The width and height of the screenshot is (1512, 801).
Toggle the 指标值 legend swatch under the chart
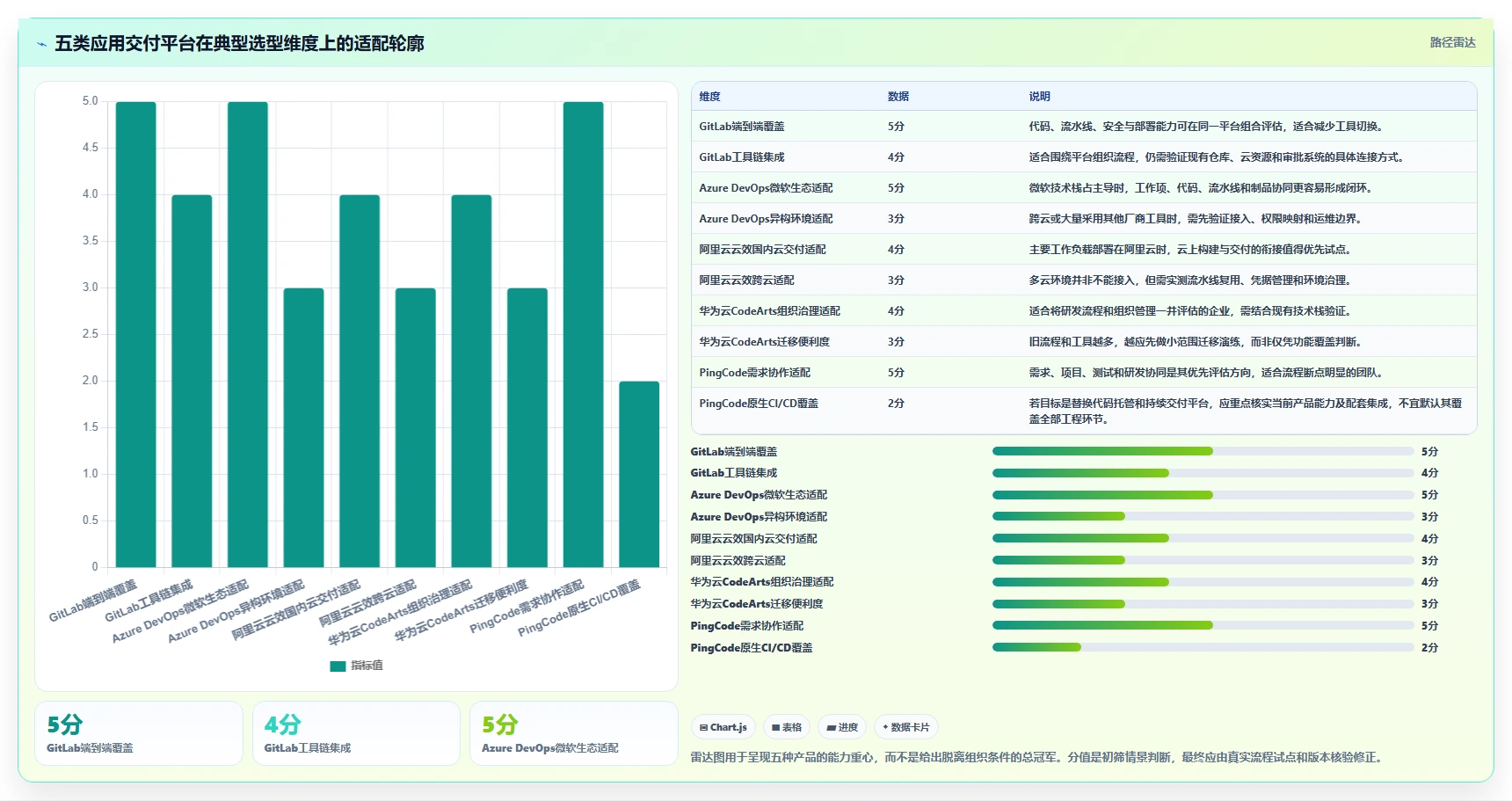click(338, 666)
